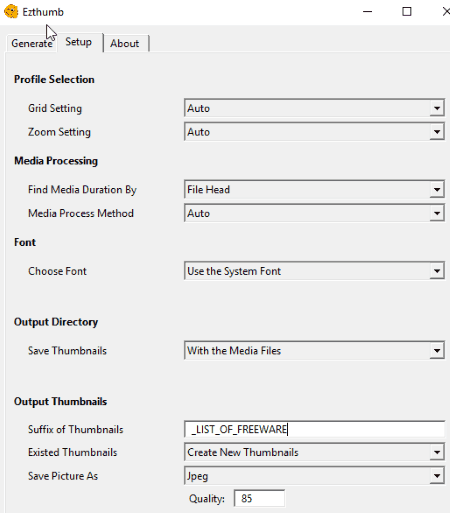Open the Zoom Setting combo box

[314, 132]
